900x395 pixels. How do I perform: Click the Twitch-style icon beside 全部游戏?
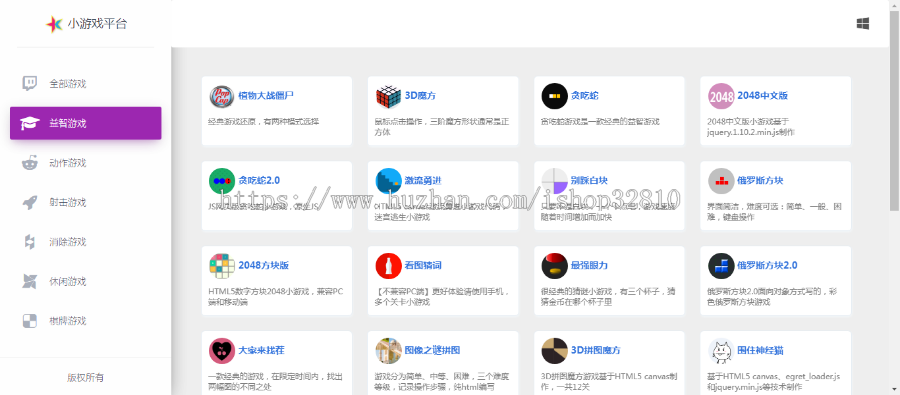click(x=30, y=83)
